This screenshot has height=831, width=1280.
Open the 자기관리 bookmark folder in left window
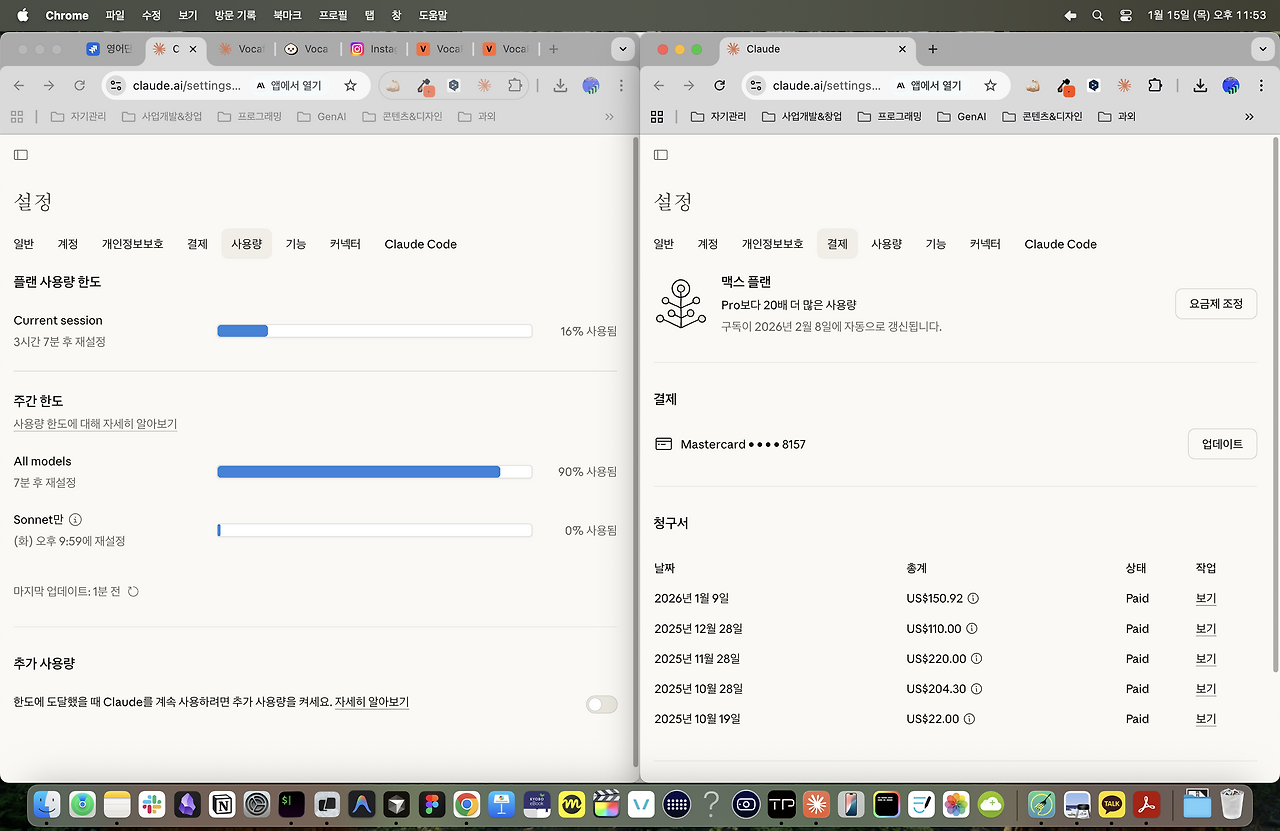pos(77,117)
